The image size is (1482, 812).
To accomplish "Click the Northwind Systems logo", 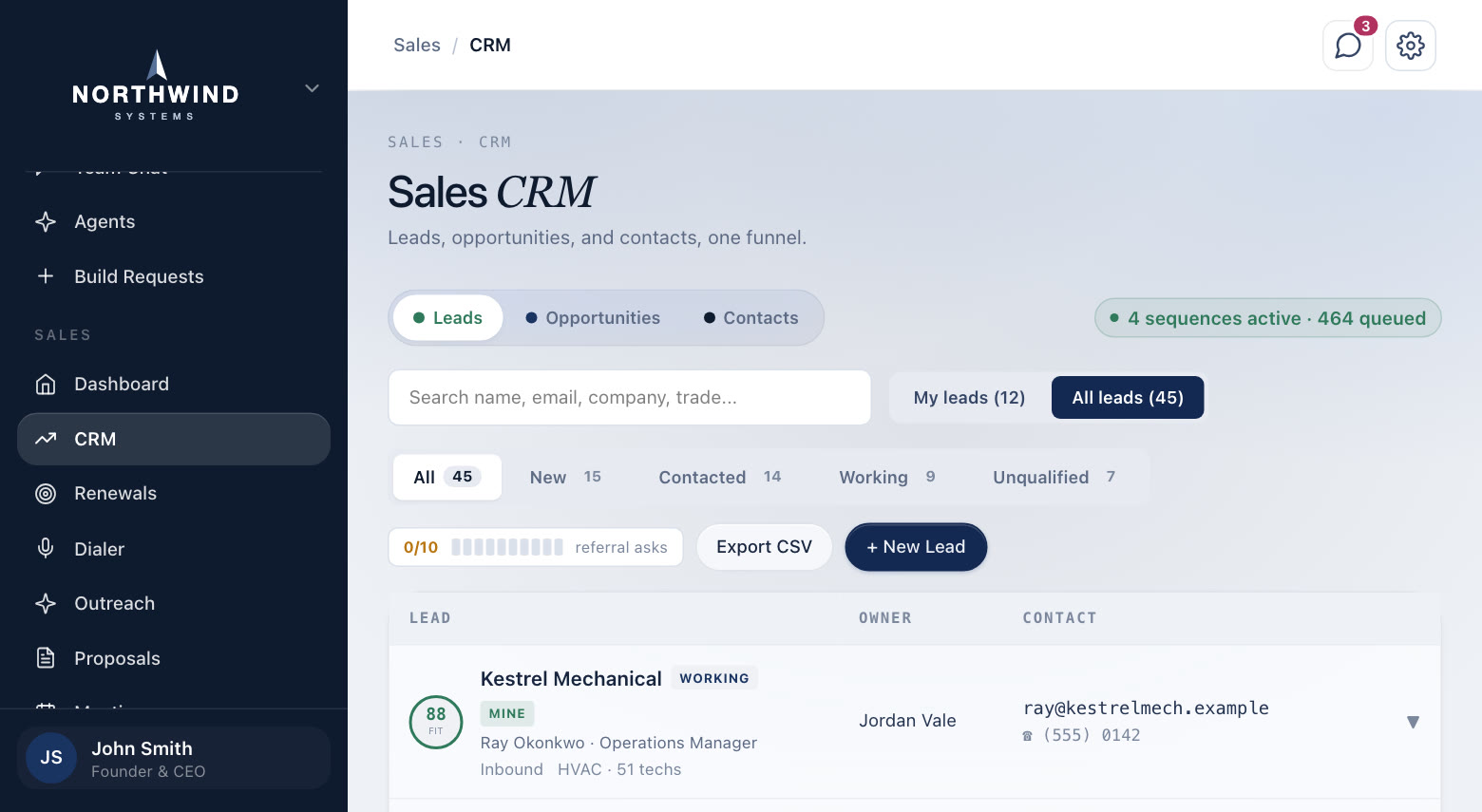I will pyautogui.click(x=156, y=85).
